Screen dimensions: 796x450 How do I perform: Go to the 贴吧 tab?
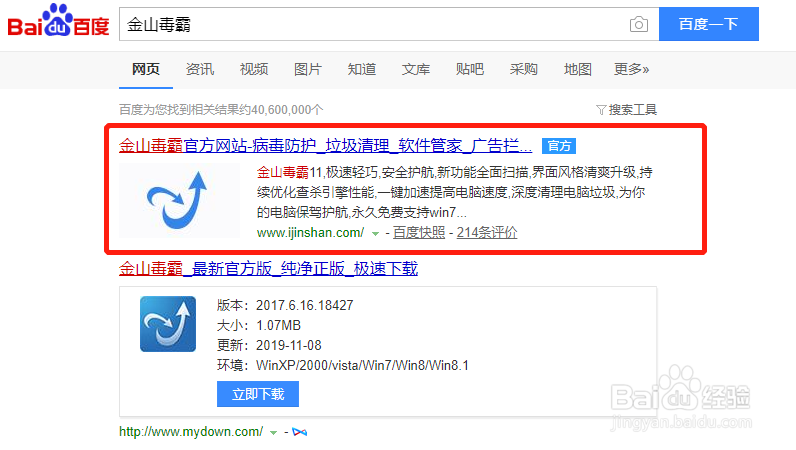point(470,69)
